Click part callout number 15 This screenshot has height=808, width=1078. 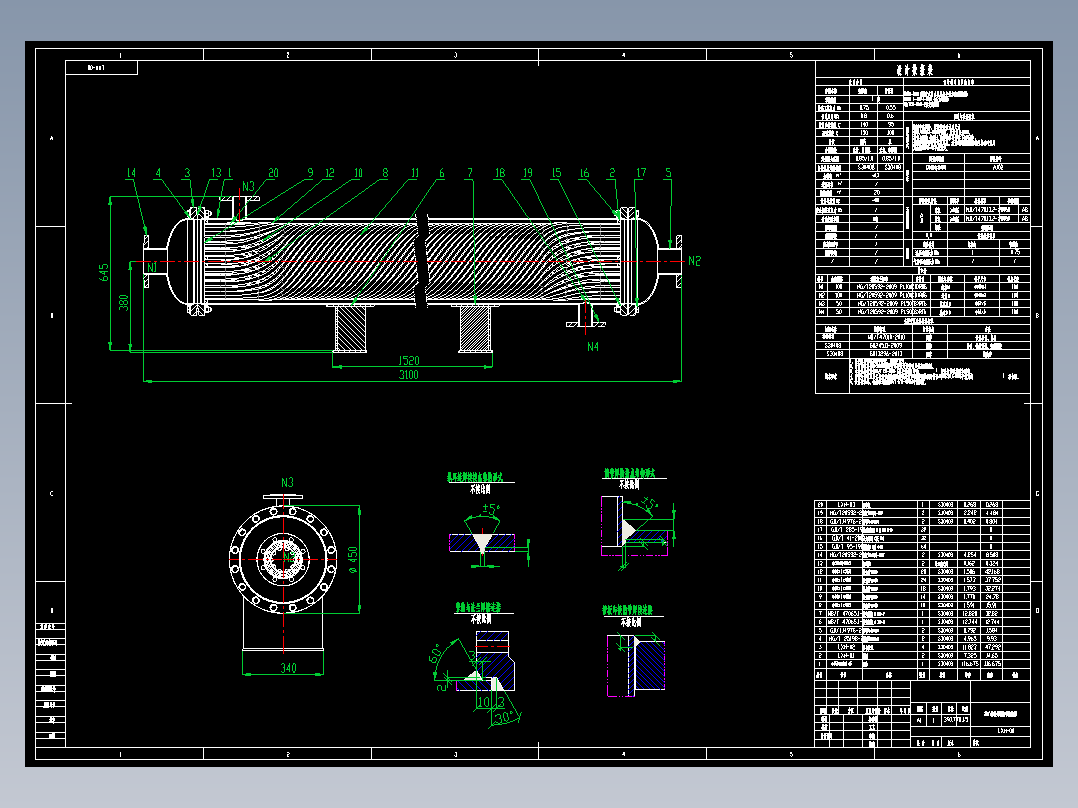tap(556, 173)
